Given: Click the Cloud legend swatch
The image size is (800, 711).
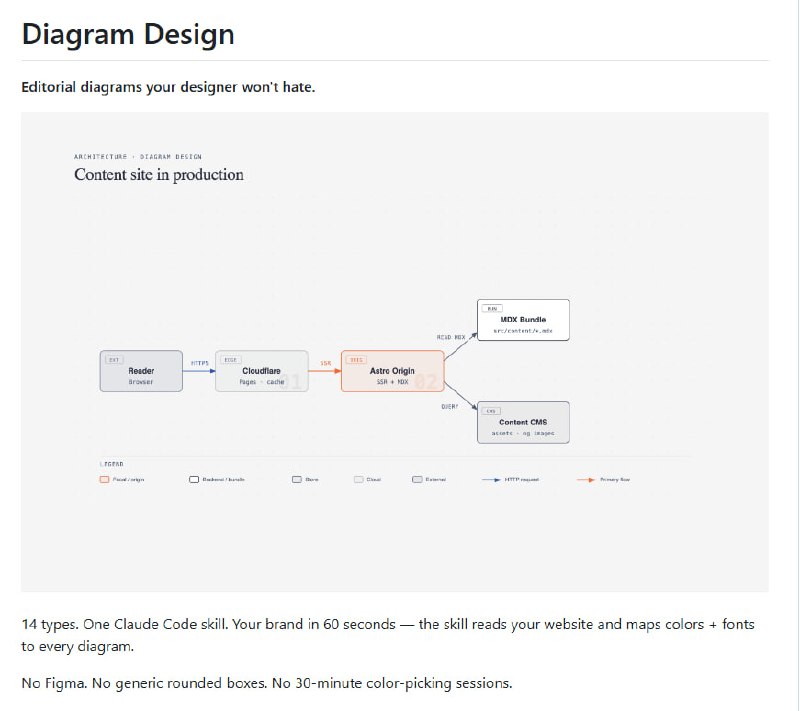Looking at the screenshot, I should point(358,480).
